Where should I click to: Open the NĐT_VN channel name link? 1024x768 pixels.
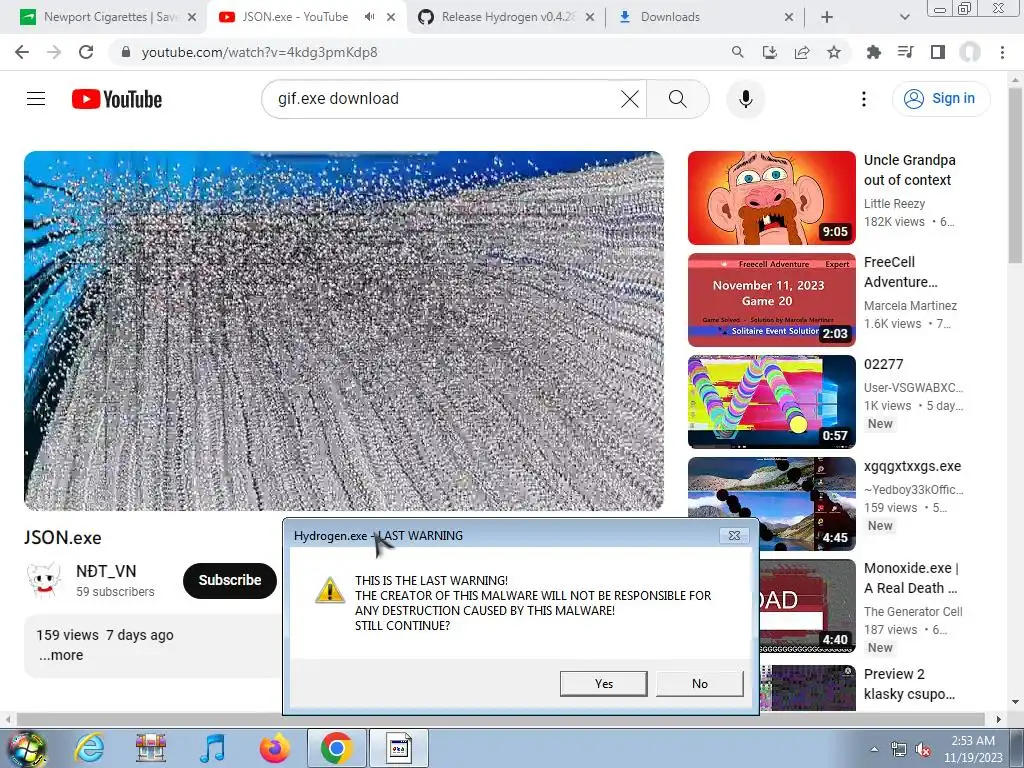click(106, 571)
